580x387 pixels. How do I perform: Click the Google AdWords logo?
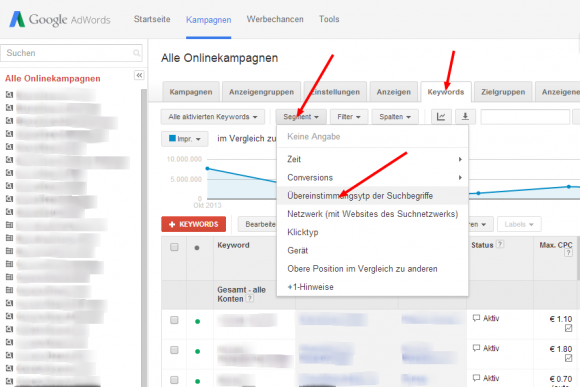tap(60, 19)
